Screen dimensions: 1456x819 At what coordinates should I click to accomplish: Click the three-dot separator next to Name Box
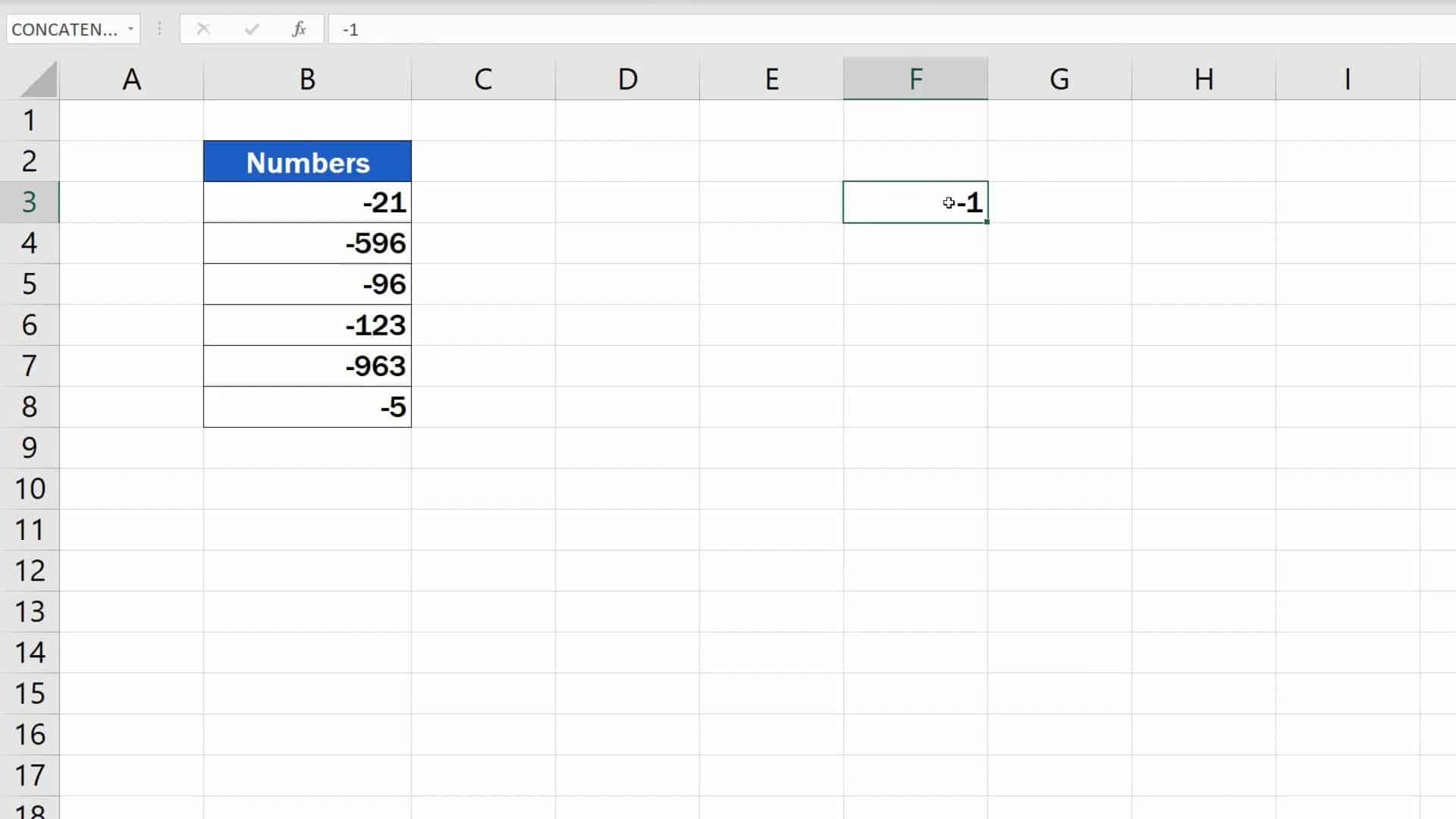(158, 29)
